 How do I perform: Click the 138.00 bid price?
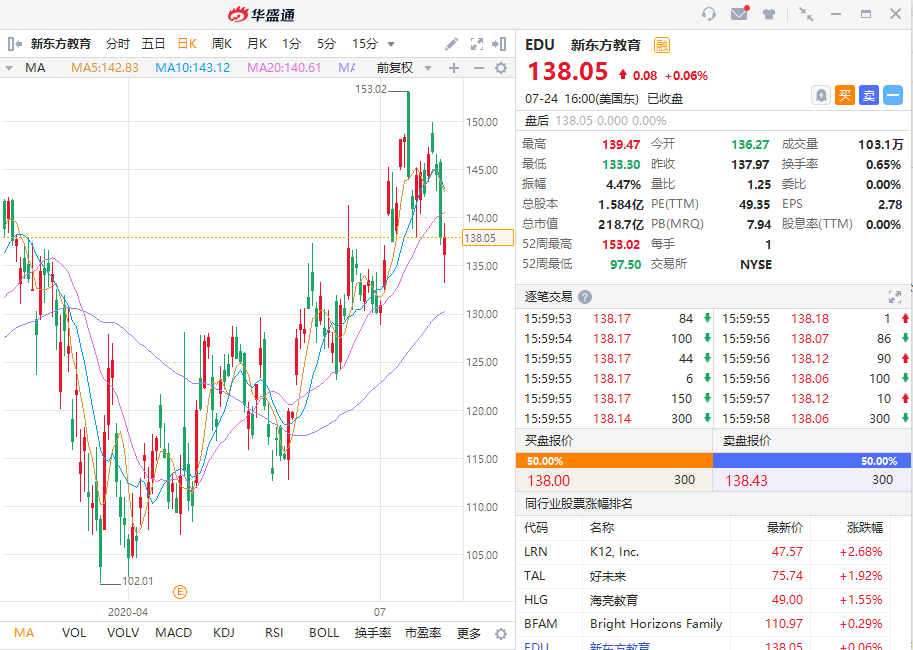(549, 481)
